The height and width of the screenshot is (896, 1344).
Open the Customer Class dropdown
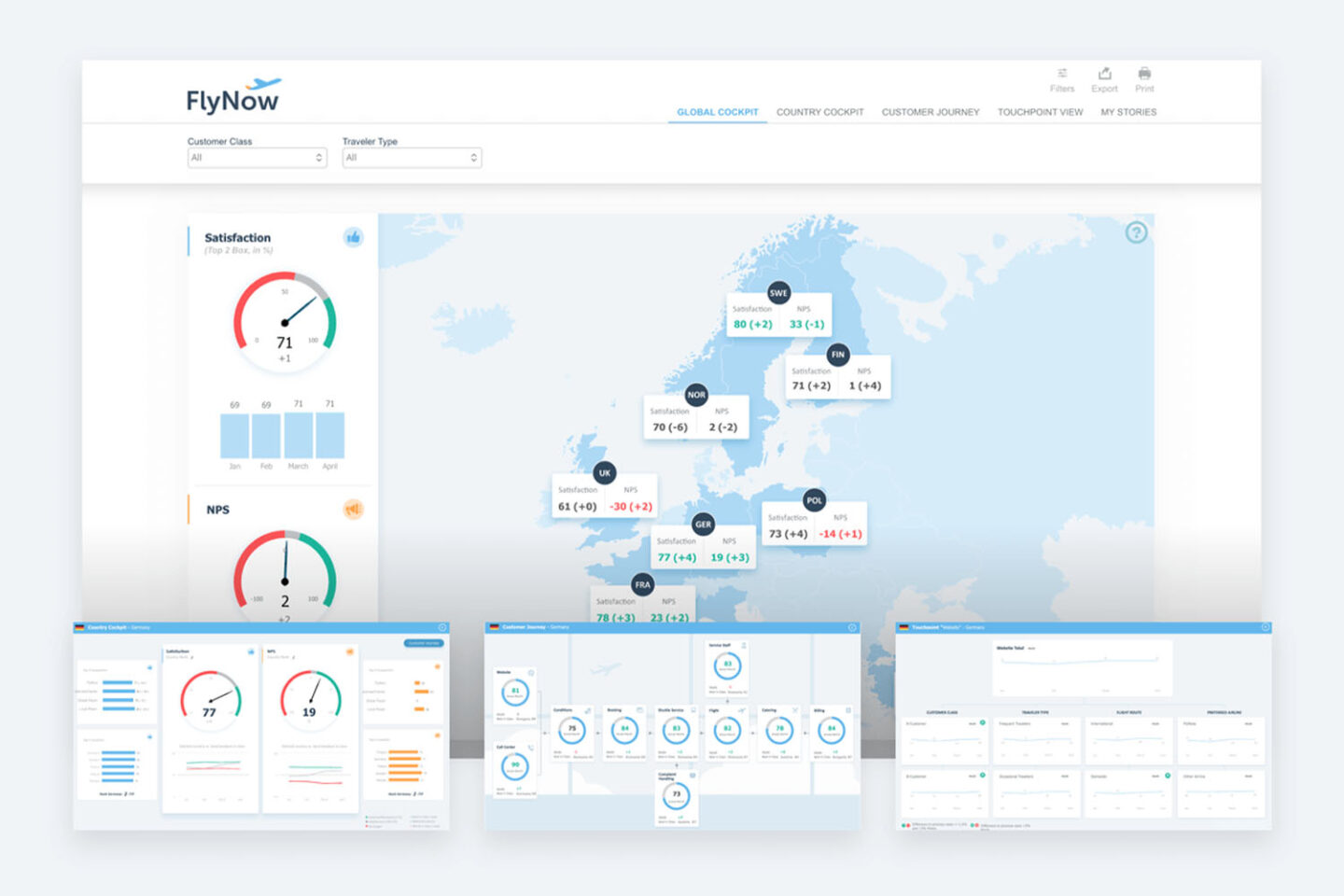click(x=257, y=158)
